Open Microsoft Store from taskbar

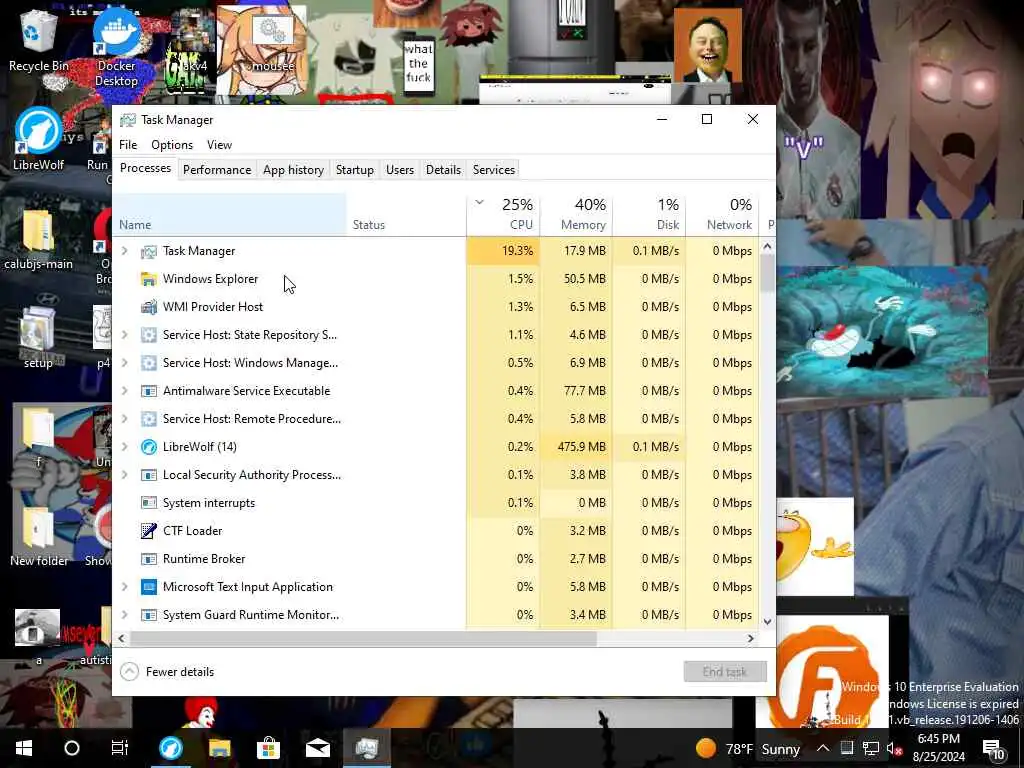[268, 748]
